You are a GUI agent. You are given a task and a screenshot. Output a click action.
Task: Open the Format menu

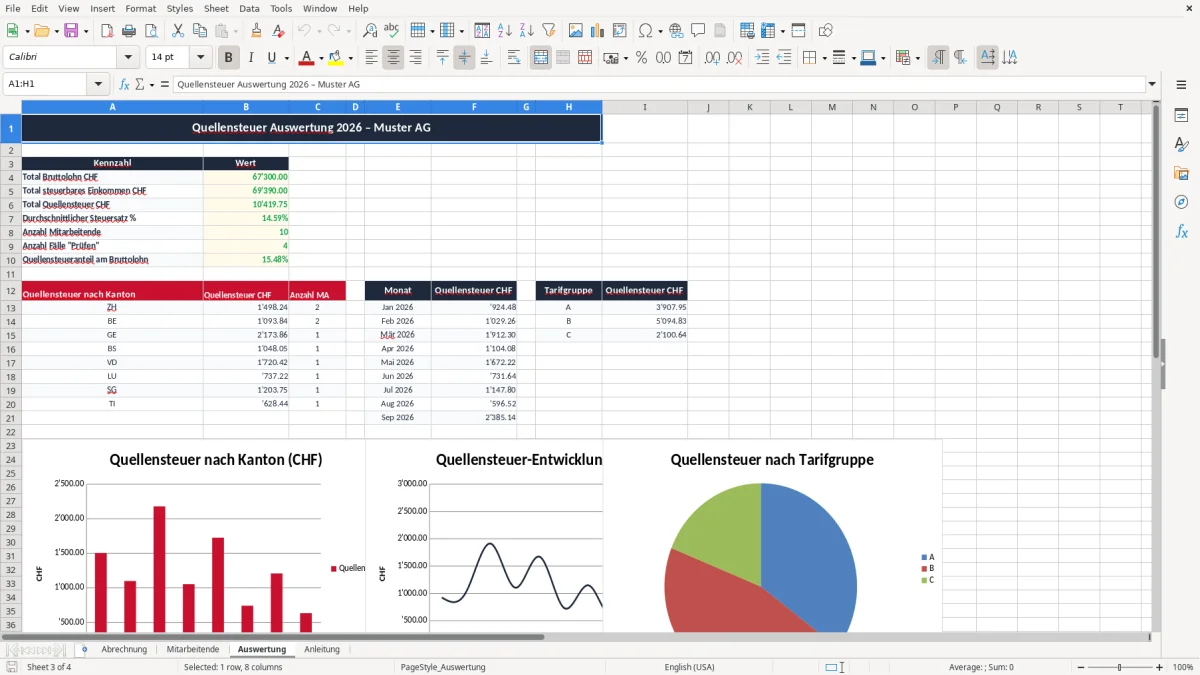pyautogui.click(x=140, y=8)
